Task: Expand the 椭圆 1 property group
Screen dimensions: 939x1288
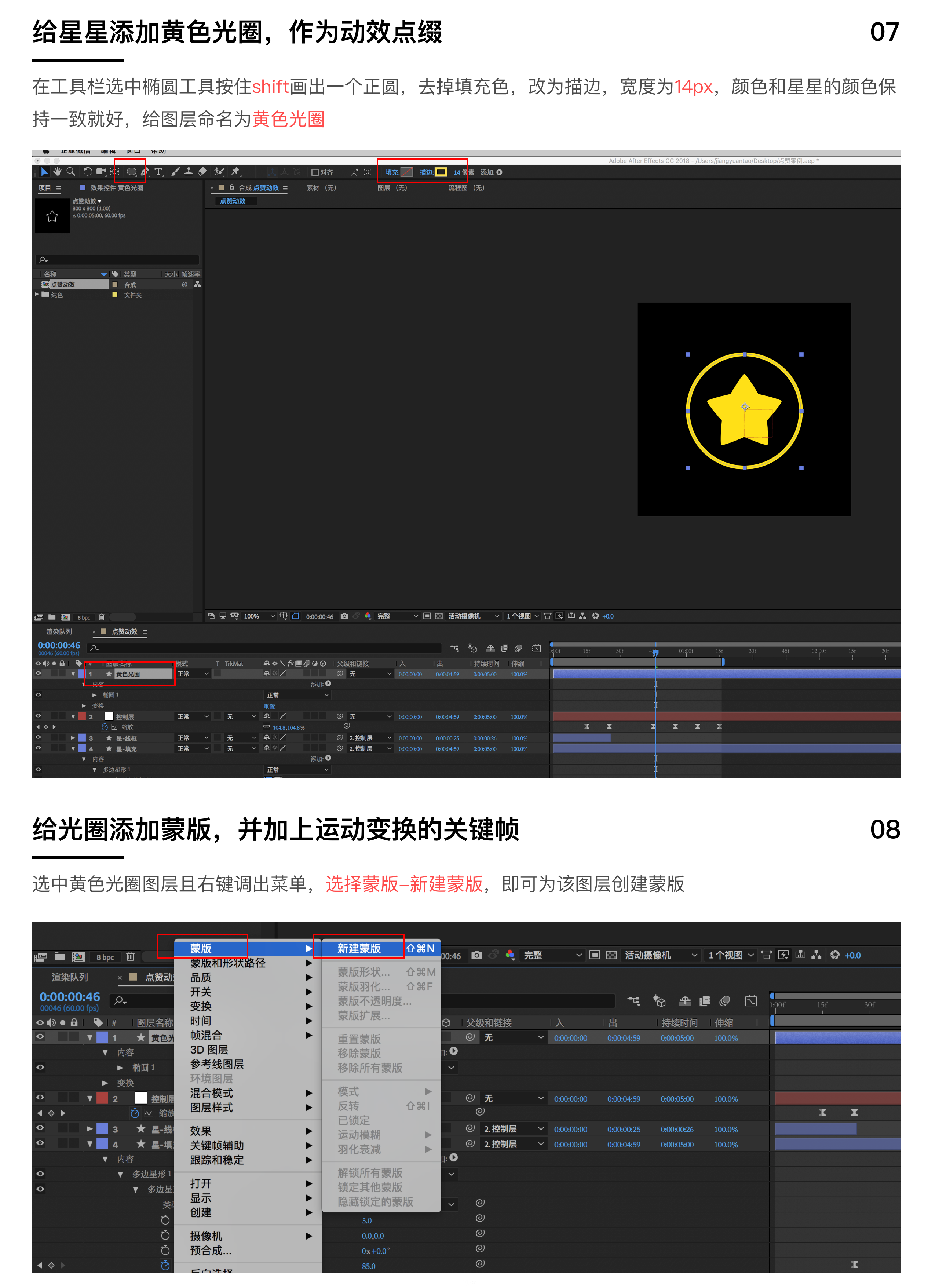Action: click(94, 695)
